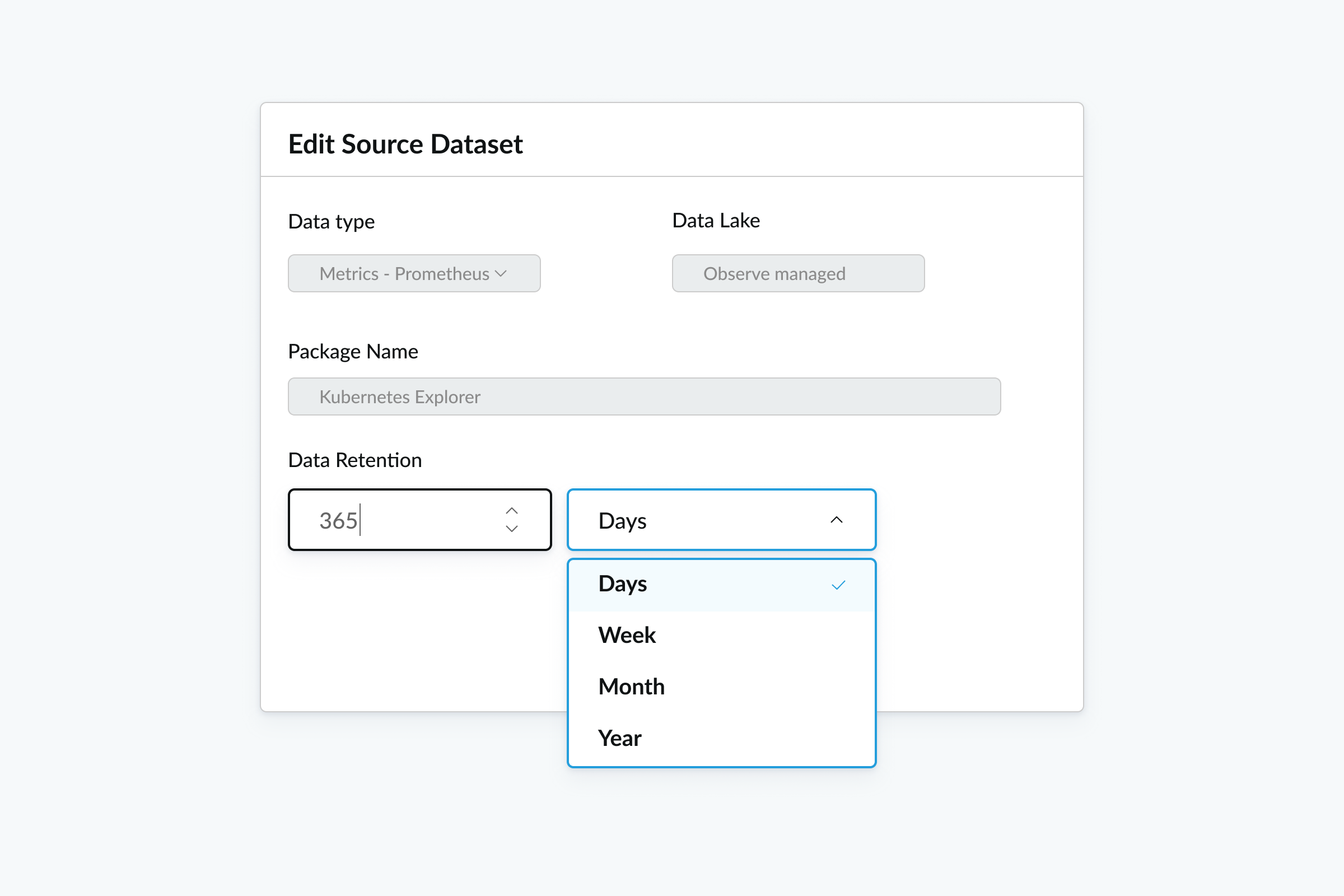Increment retention value with up stepper arrow
Image resolution: width=1344 pixels, height=896 pixels.
[511, 511]
